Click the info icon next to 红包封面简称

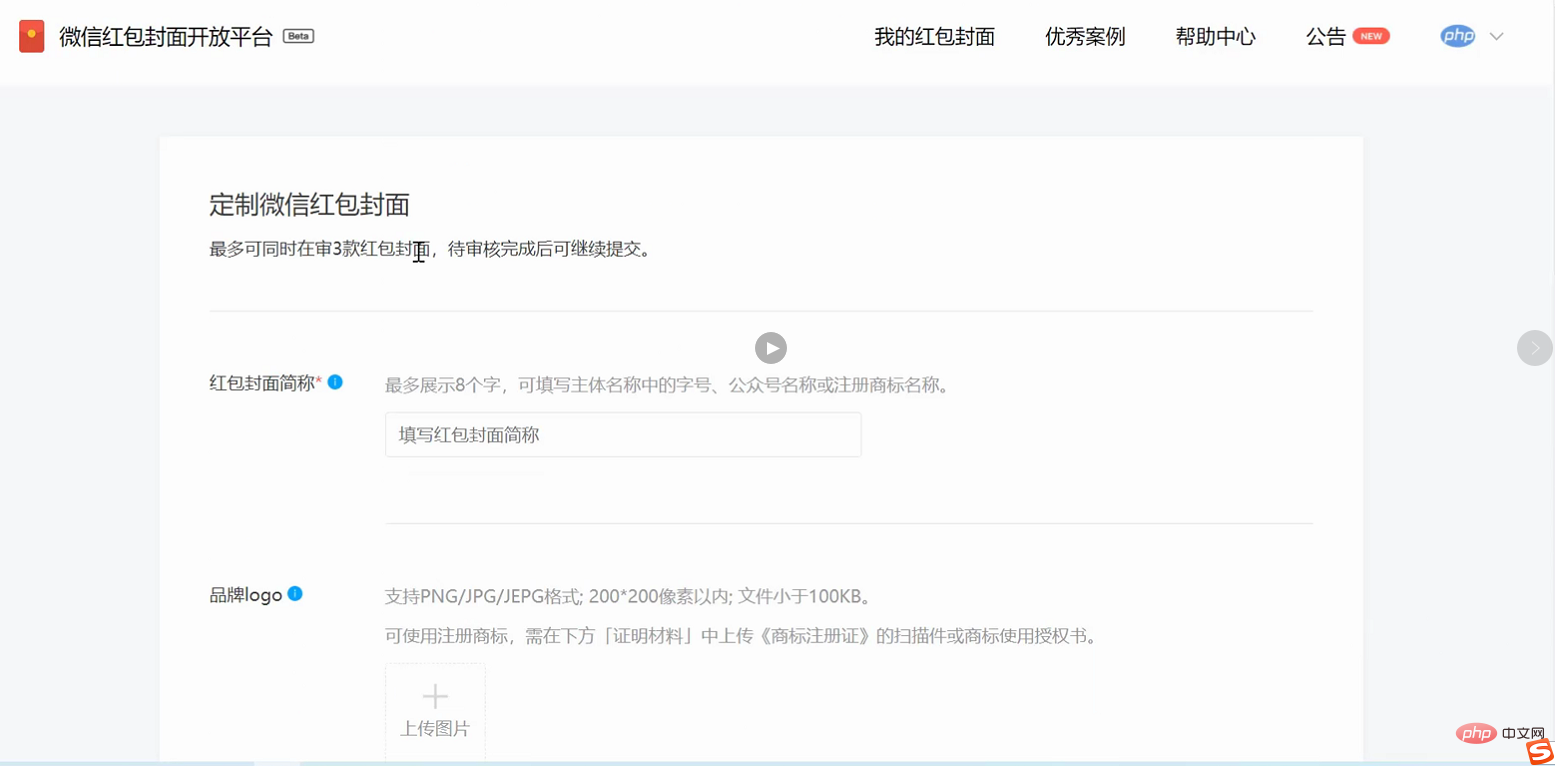(x=335, y=381)
